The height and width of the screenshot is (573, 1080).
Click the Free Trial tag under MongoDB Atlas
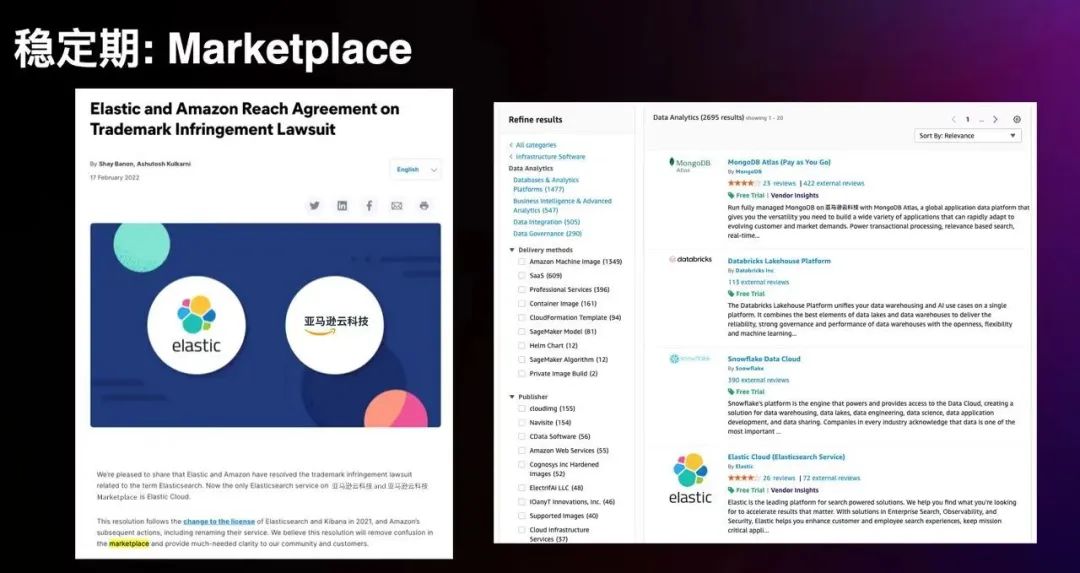pos(746,196)
